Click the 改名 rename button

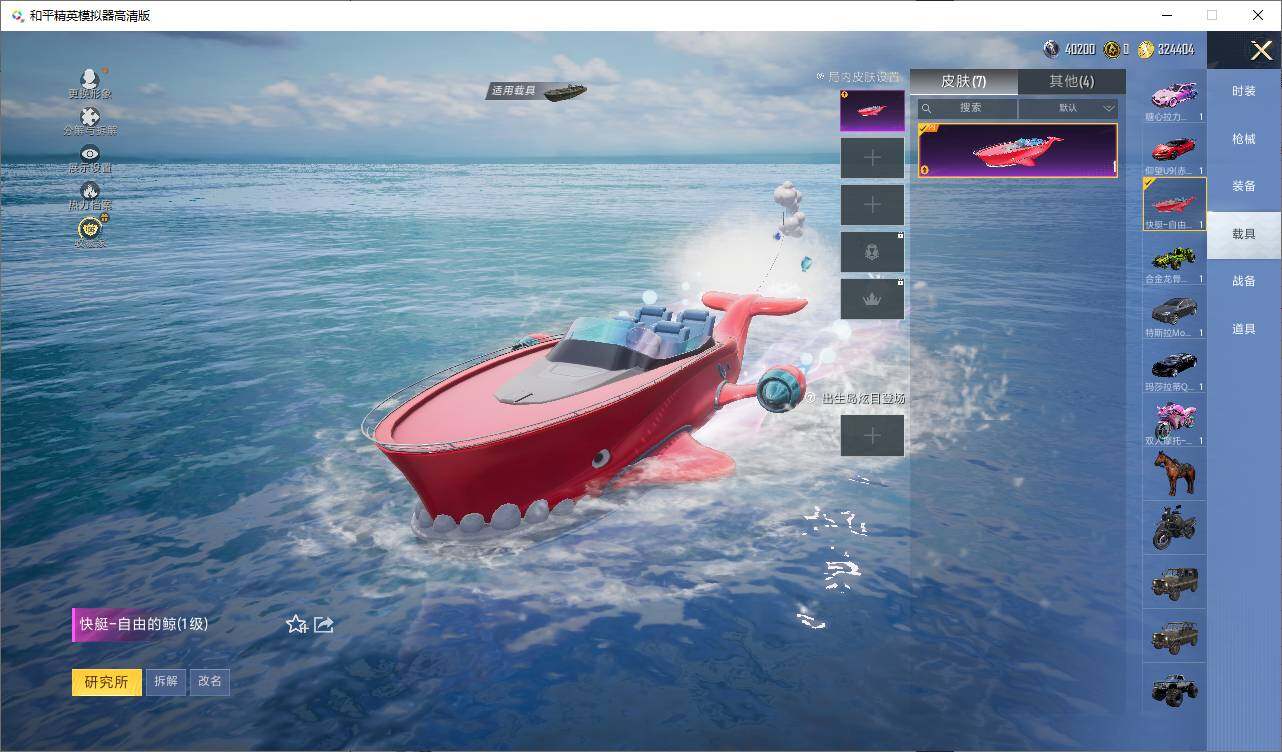pyautogui.click(x=210, y=682)
